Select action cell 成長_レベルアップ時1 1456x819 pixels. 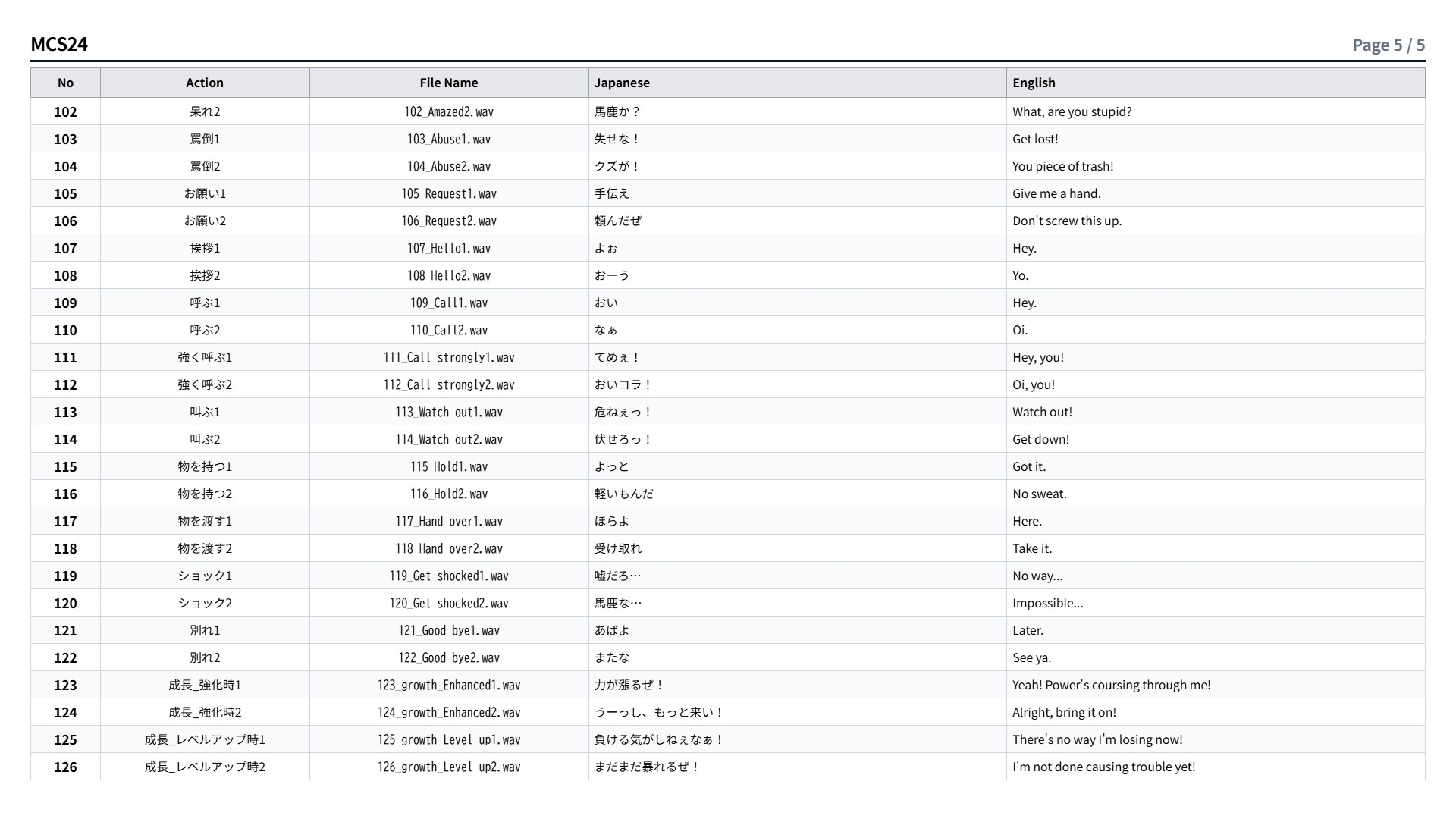(205, 739)
